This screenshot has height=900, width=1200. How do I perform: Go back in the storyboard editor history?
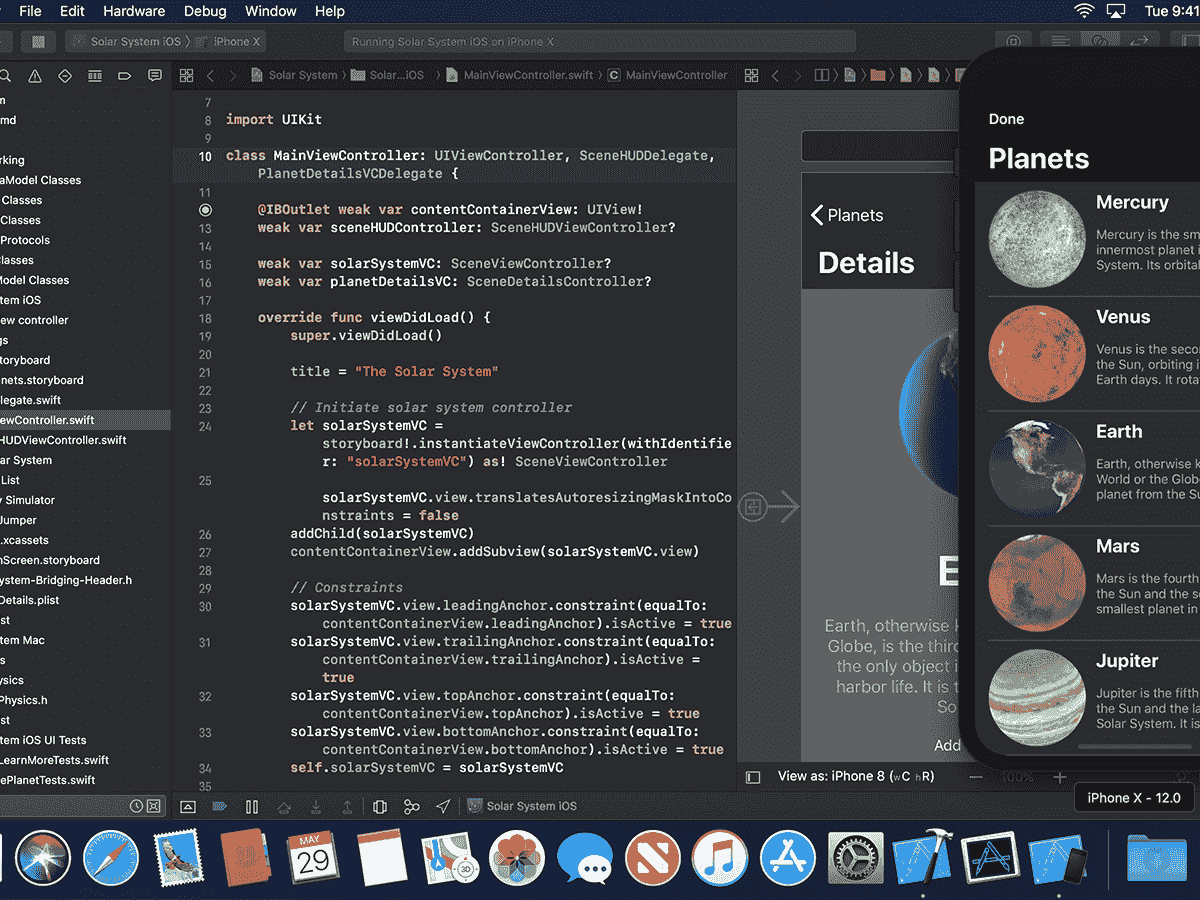[x=775, y=75]
